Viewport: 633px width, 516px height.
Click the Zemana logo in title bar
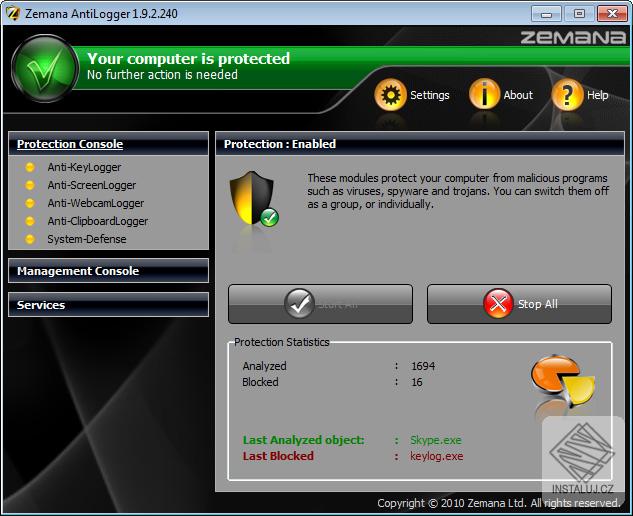point(13,14)
